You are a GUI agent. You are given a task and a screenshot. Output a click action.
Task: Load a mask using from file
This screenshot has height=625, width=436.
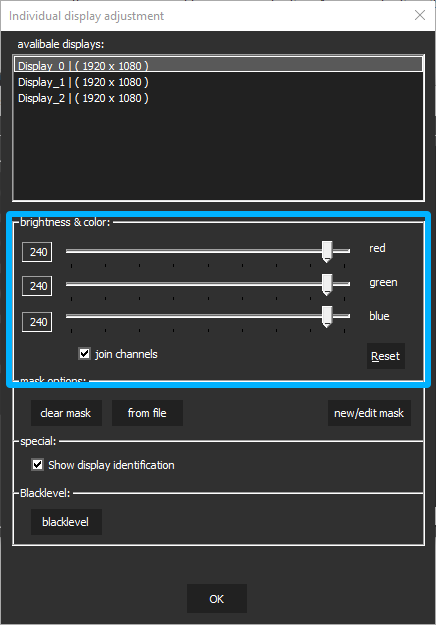tap(147, 413)
